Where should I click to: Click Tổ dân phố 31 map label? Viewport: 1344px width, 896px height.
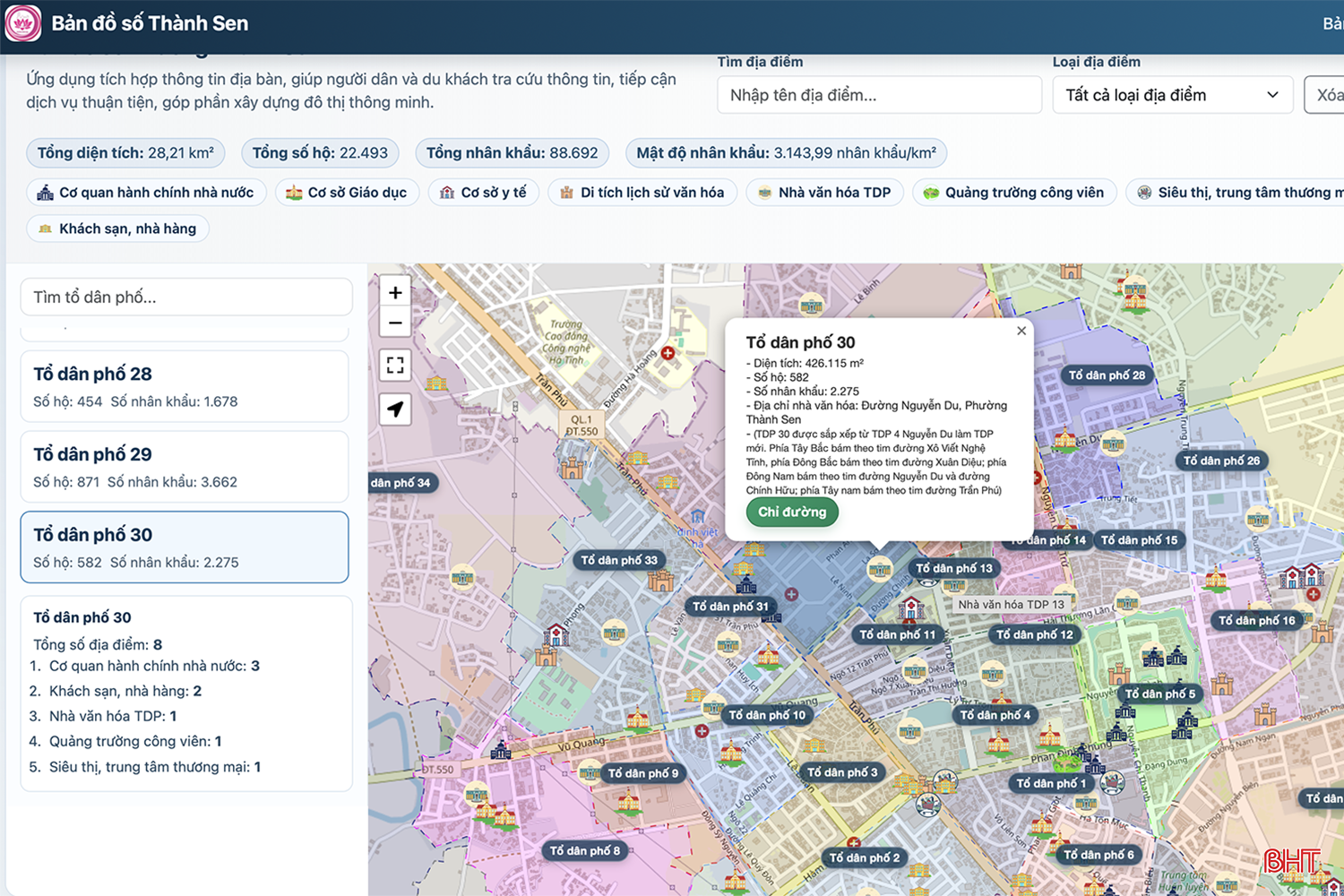point(730,607)
